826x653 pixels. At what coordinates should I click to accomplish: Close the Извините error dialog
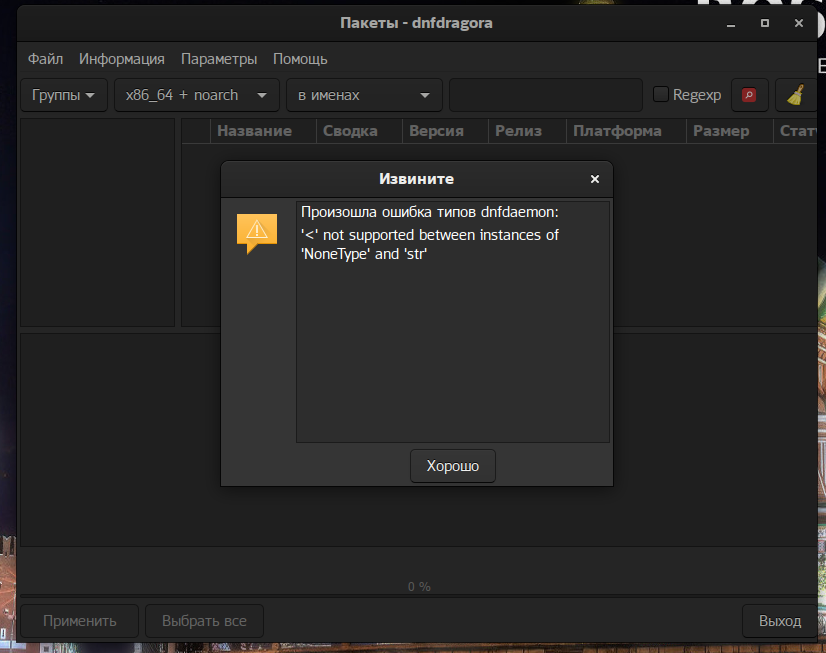click(595, 179)
